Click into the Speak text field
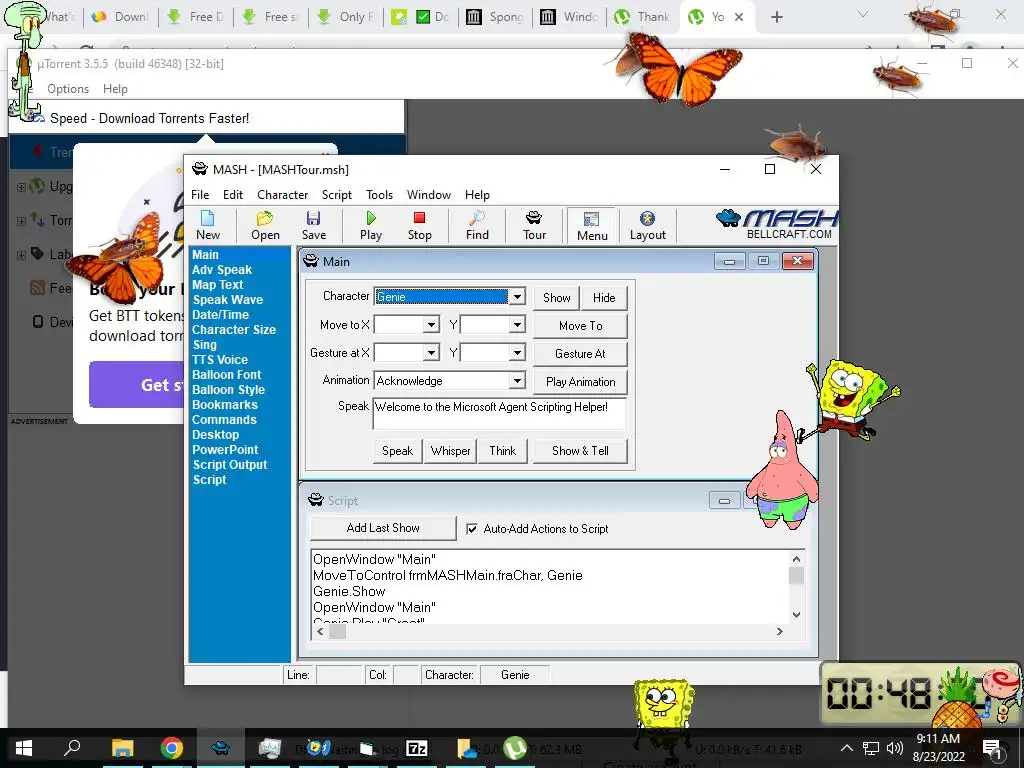 500,413
